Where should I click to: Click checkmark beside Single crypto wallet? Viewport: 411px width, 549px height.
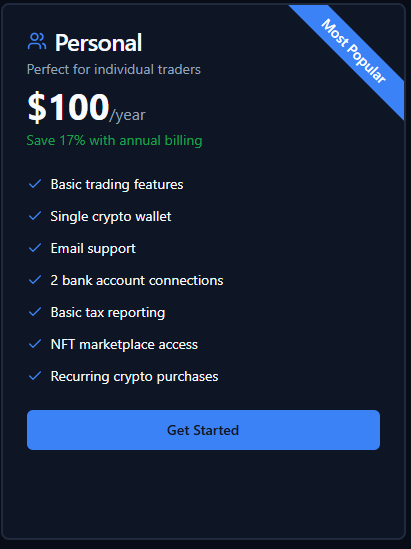pos(35,216)
